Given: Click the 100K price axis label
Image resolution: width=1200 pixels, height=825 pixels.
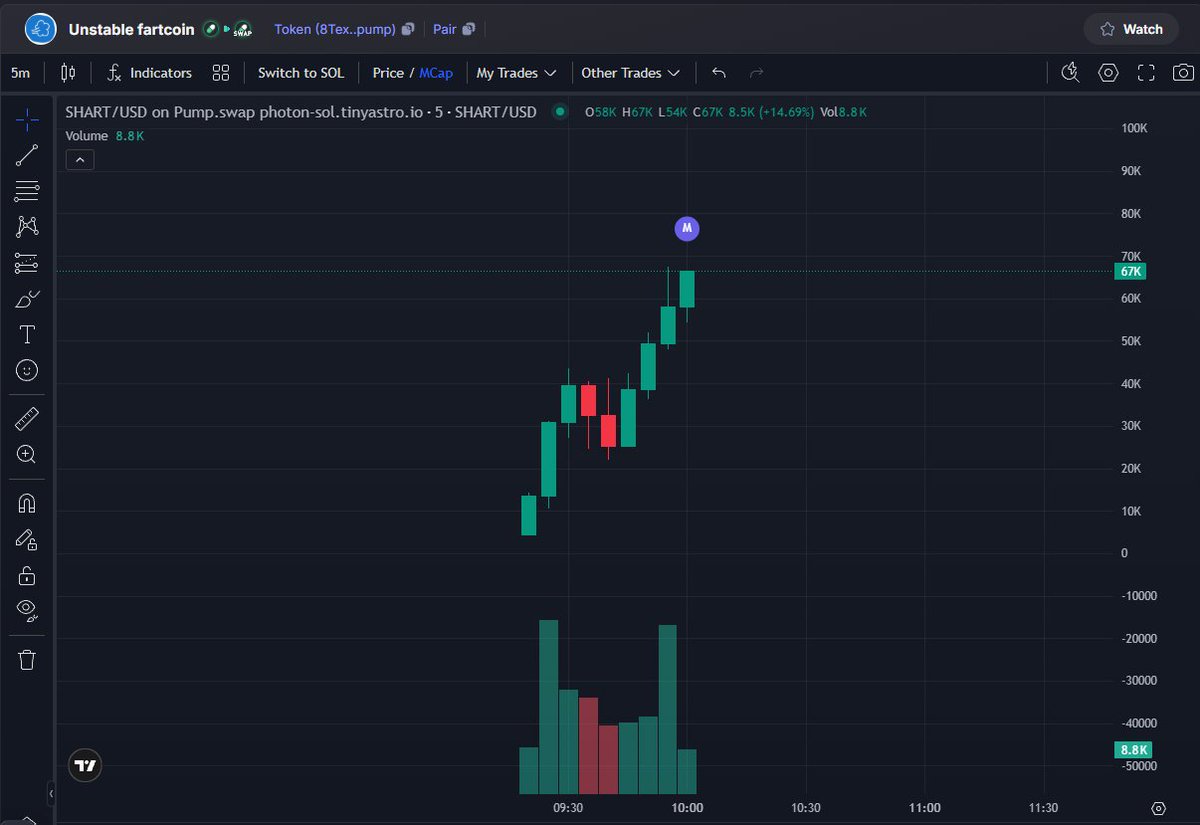Looking at the screenshot, I should tap(1134, 128).
